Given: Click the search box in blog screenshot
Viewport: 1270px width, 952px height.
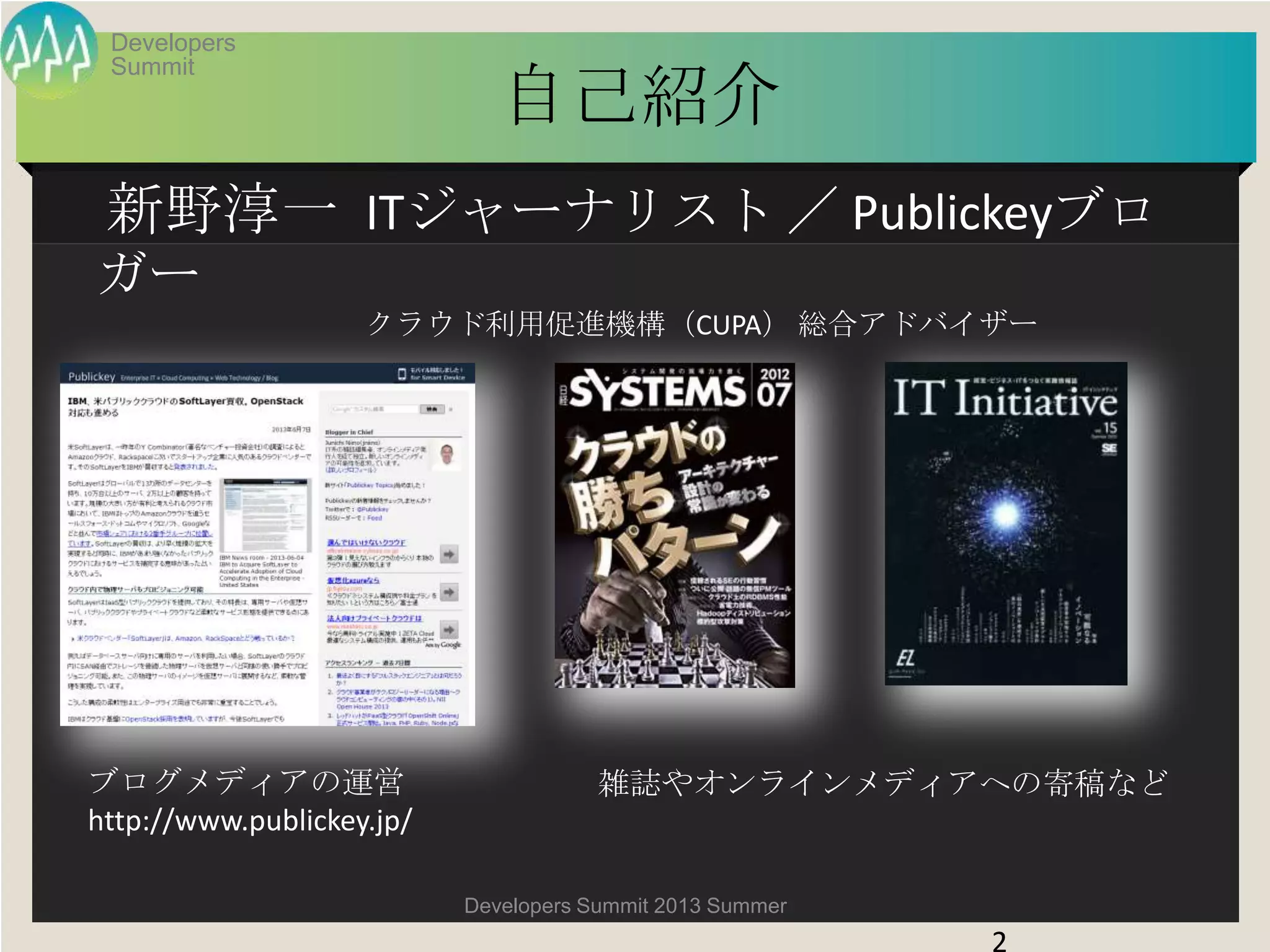Looking at the screenshot, I should coord(375,409).
